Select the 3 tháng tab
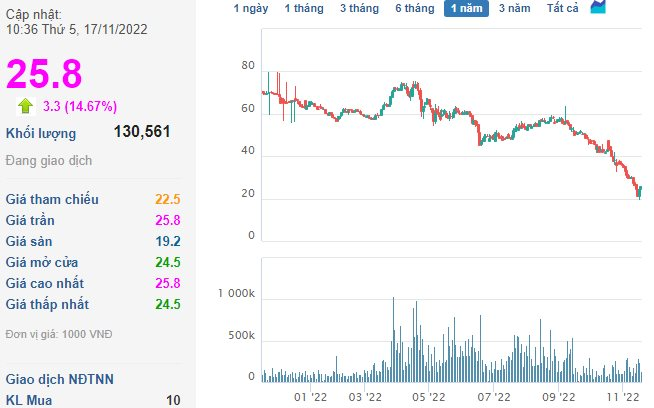Image resolution: width=654 pixels, height=408 pixels. [359, 9]
